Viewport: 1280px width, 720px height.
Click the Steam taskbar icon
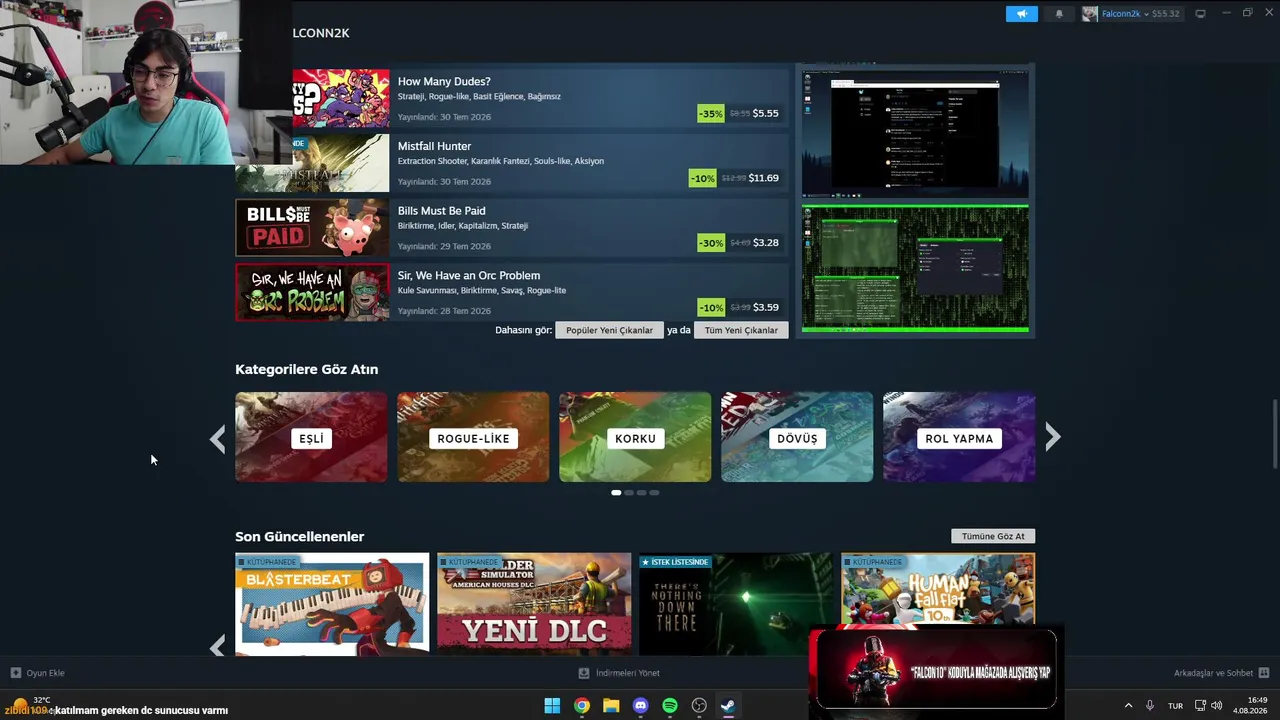[729, 706]
